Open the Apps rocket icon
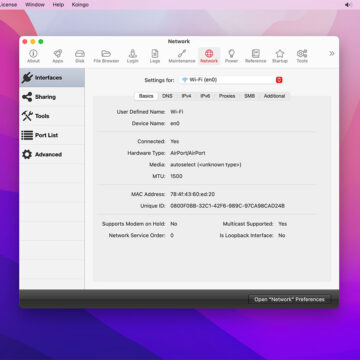 (58, 56)
